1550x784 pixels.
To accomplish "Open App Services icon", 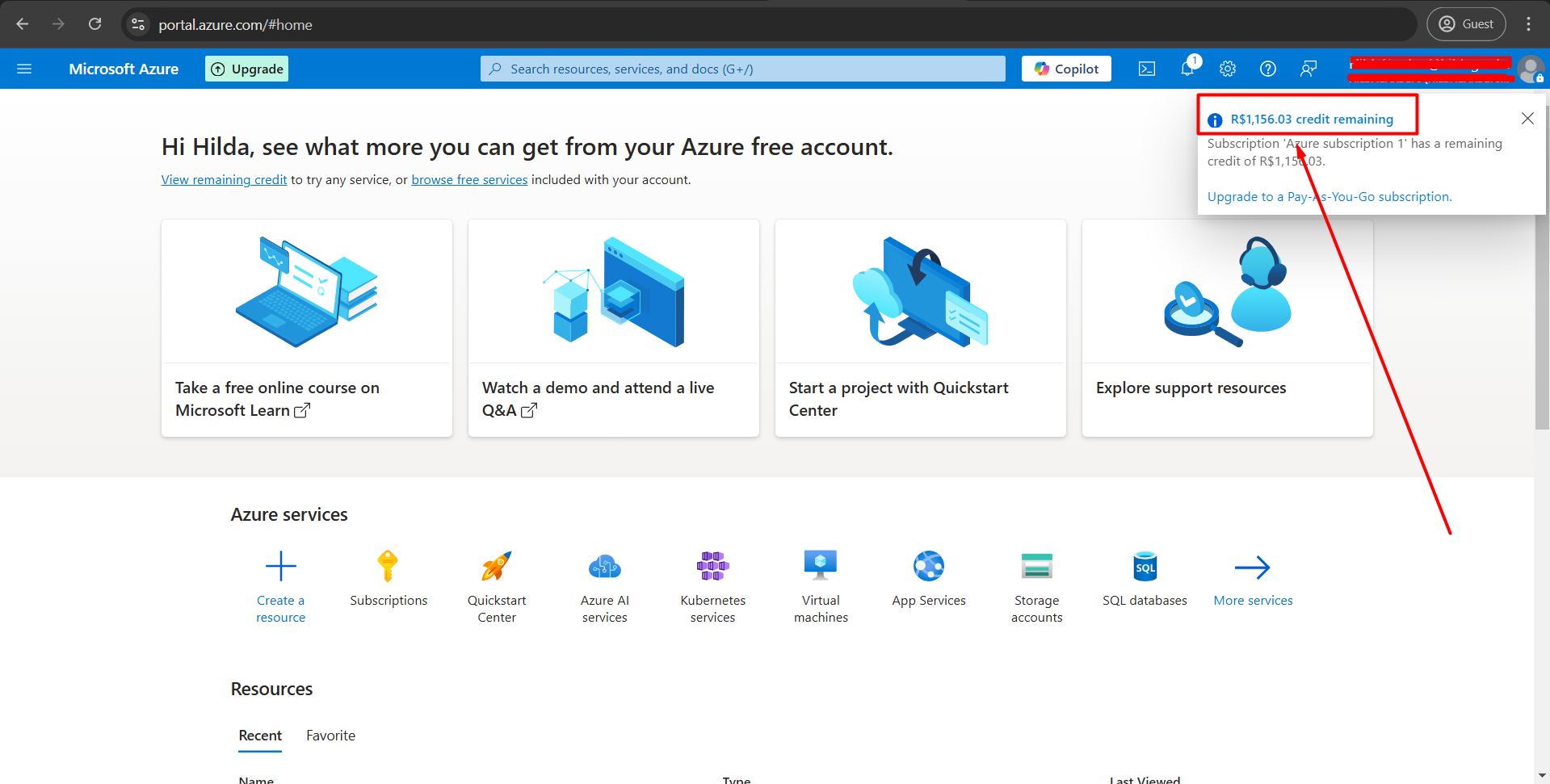I will click(929, 566).
